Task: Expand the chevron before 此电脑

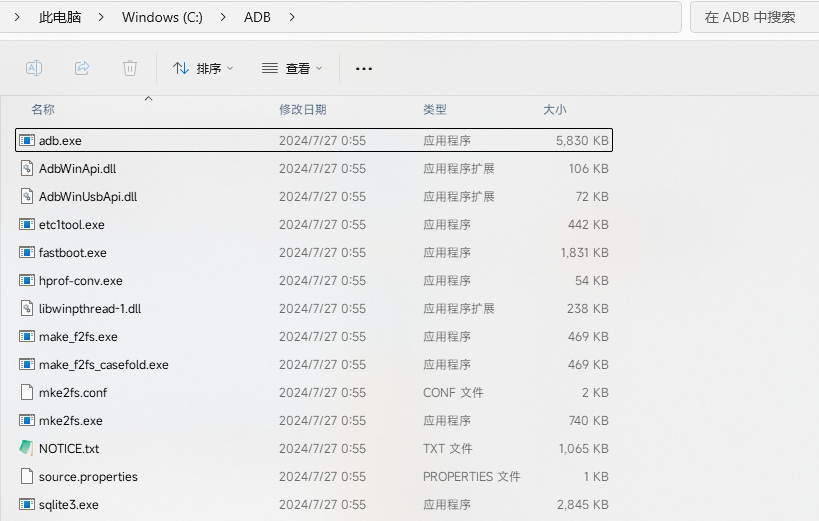Action: coord(17,17)
